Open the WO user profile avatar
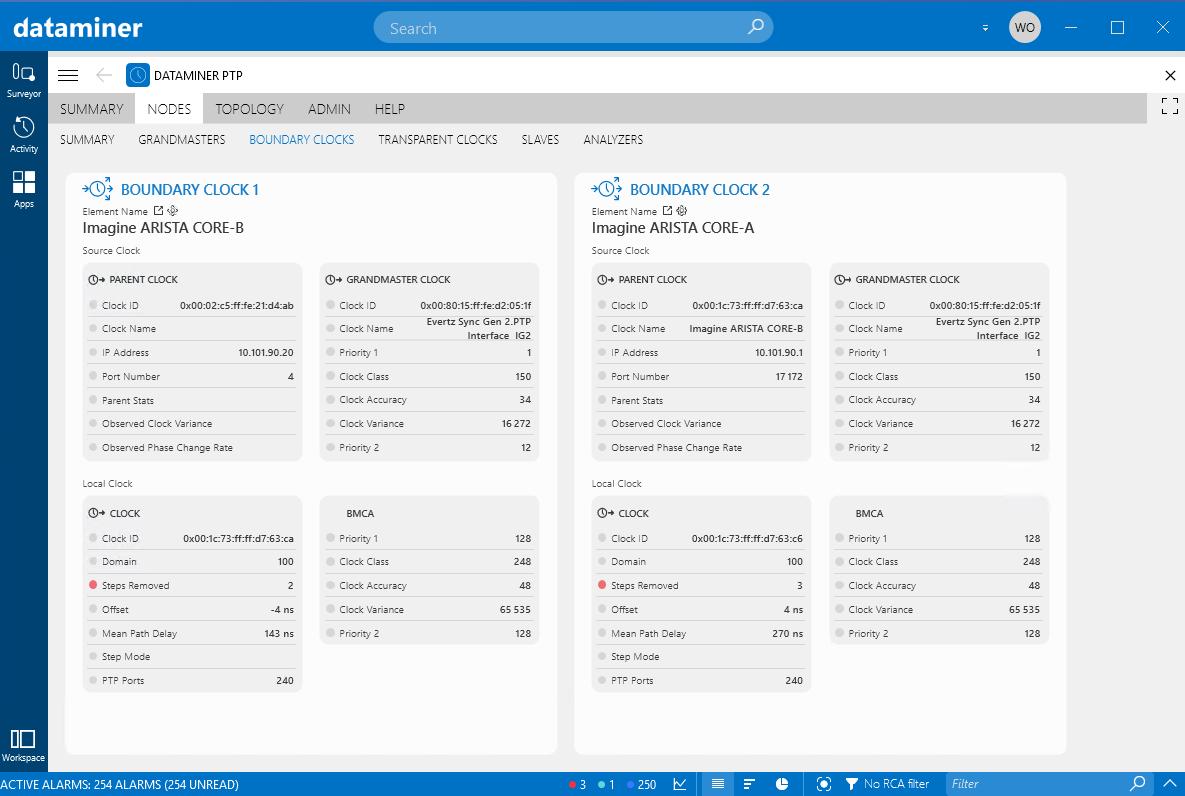Image resolution: width=1185 pixels, height=796 pixels. tap(1025, 27)
